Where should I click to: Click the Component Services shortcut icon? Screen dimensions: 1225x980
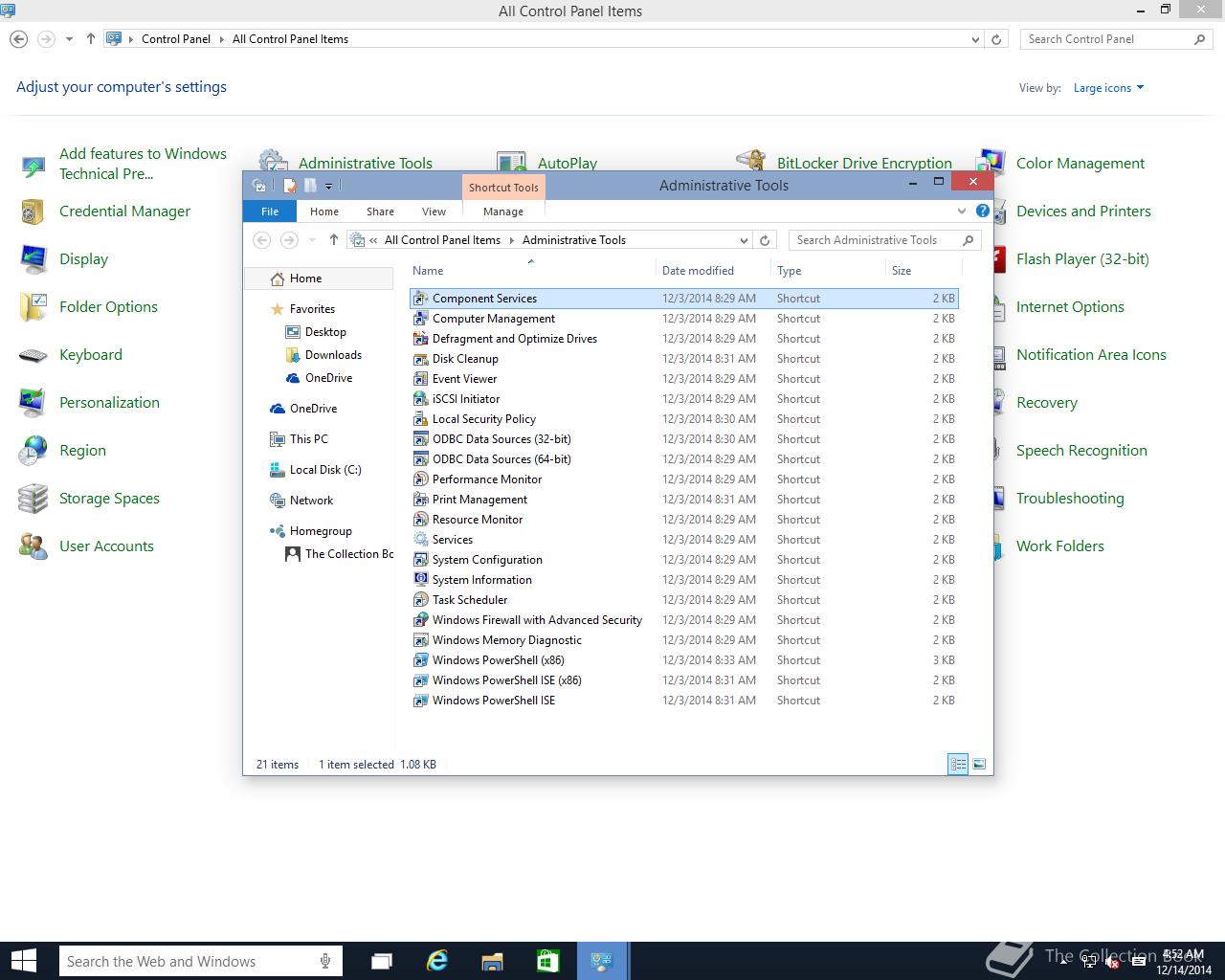[420, 299]
